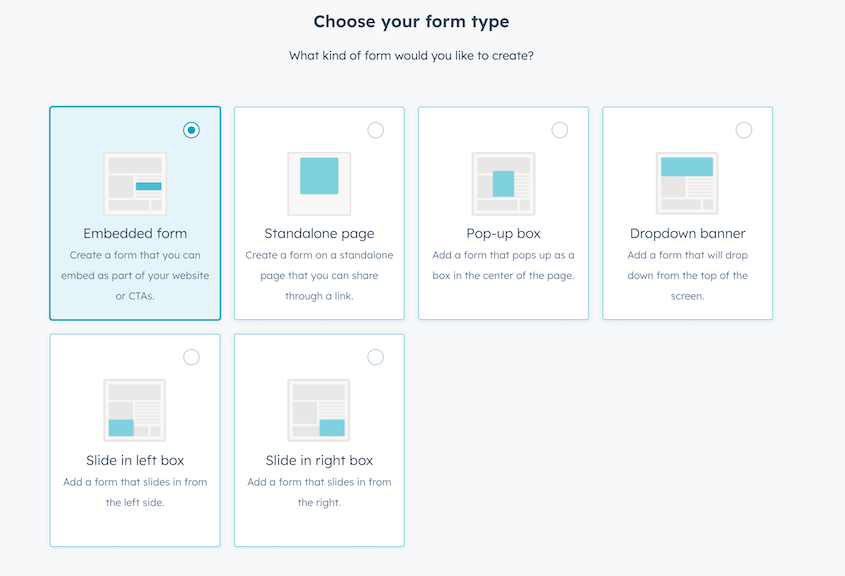Click the Pop-up box title text
The height and width of the screenshot is (576, 845).
click(503, 233)
